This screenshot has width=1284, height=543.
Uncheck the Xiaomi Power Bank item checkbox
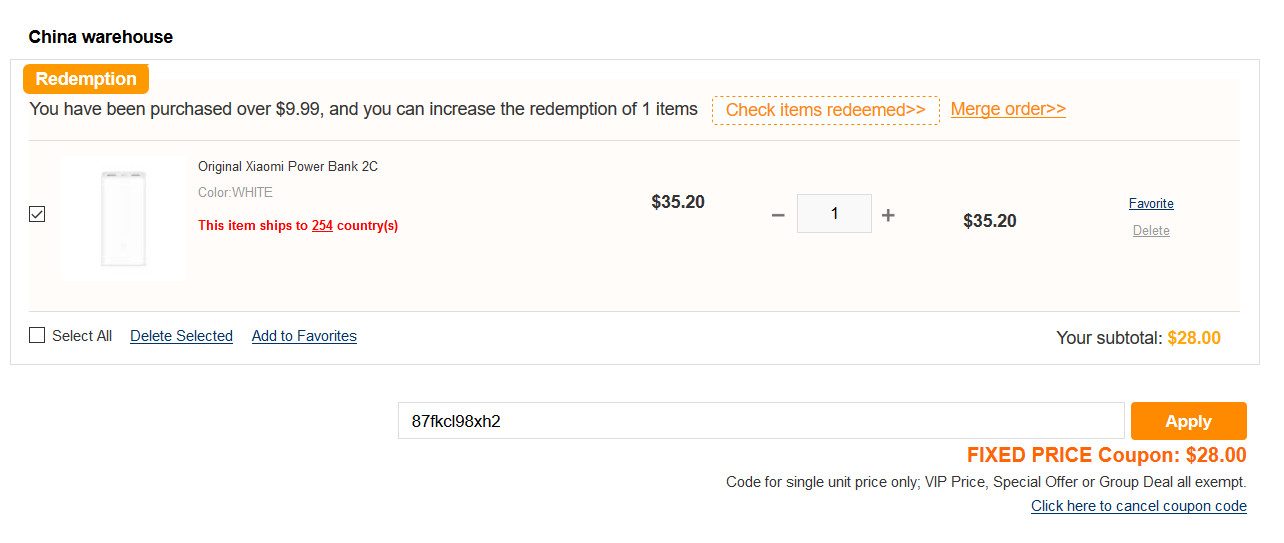point(37,214)
